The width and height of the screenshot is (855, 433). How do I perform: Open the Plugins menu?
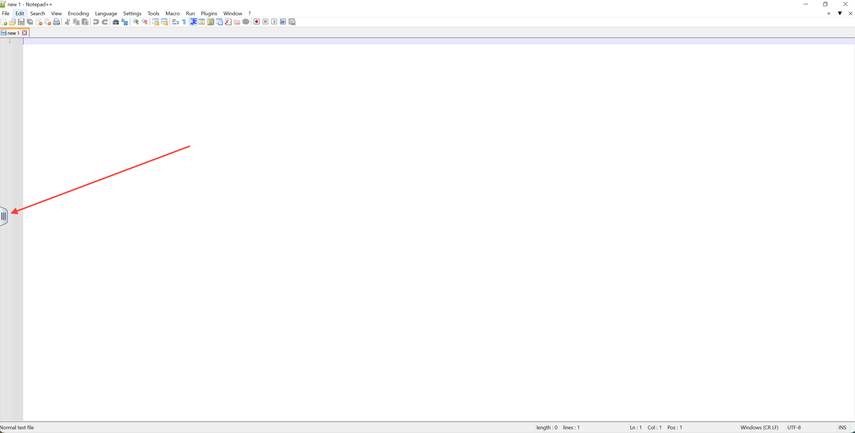click(x=209, y=13)
